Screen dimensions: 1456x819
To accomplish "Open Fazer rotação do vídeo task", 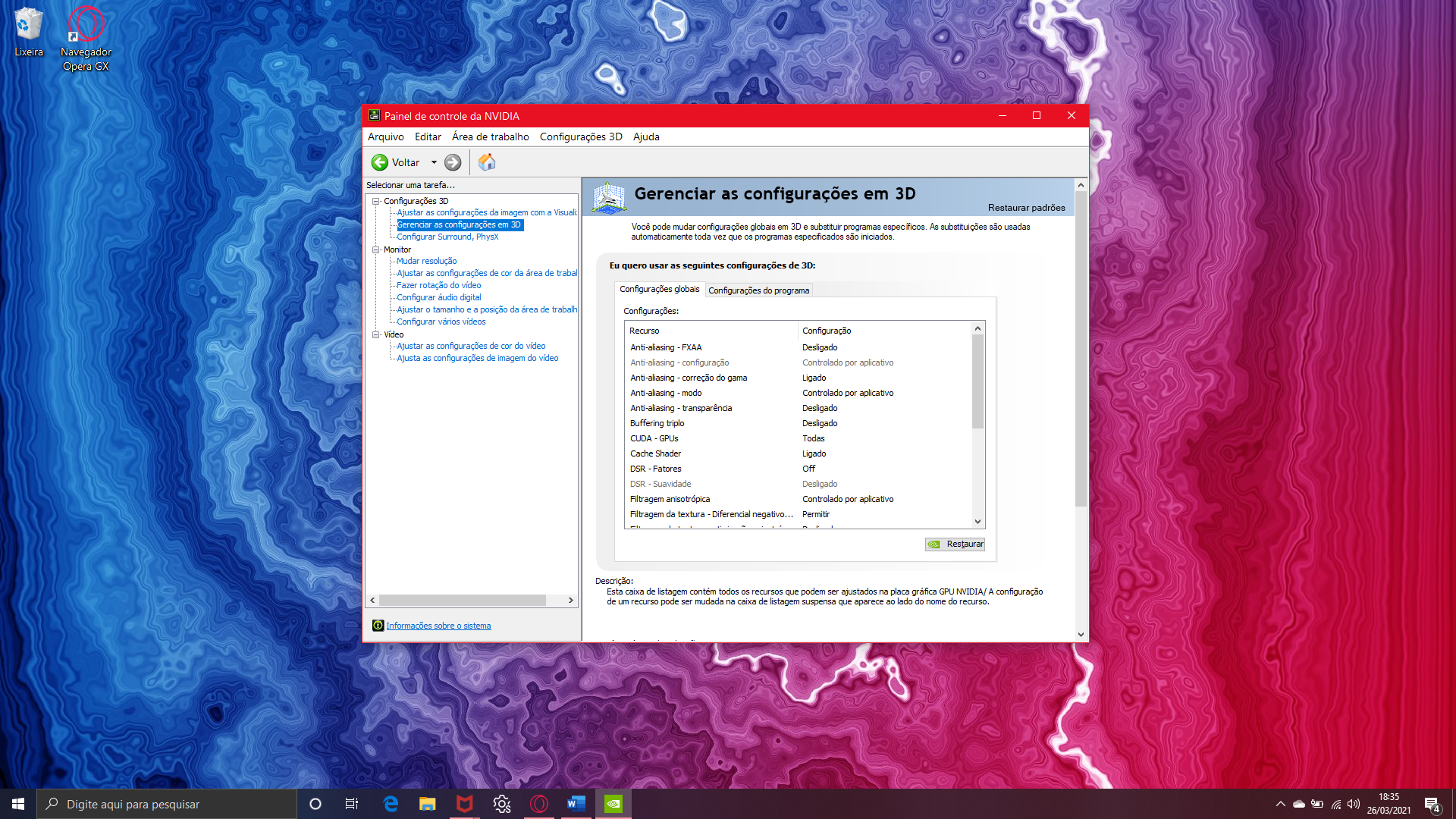I will [438, 285].
